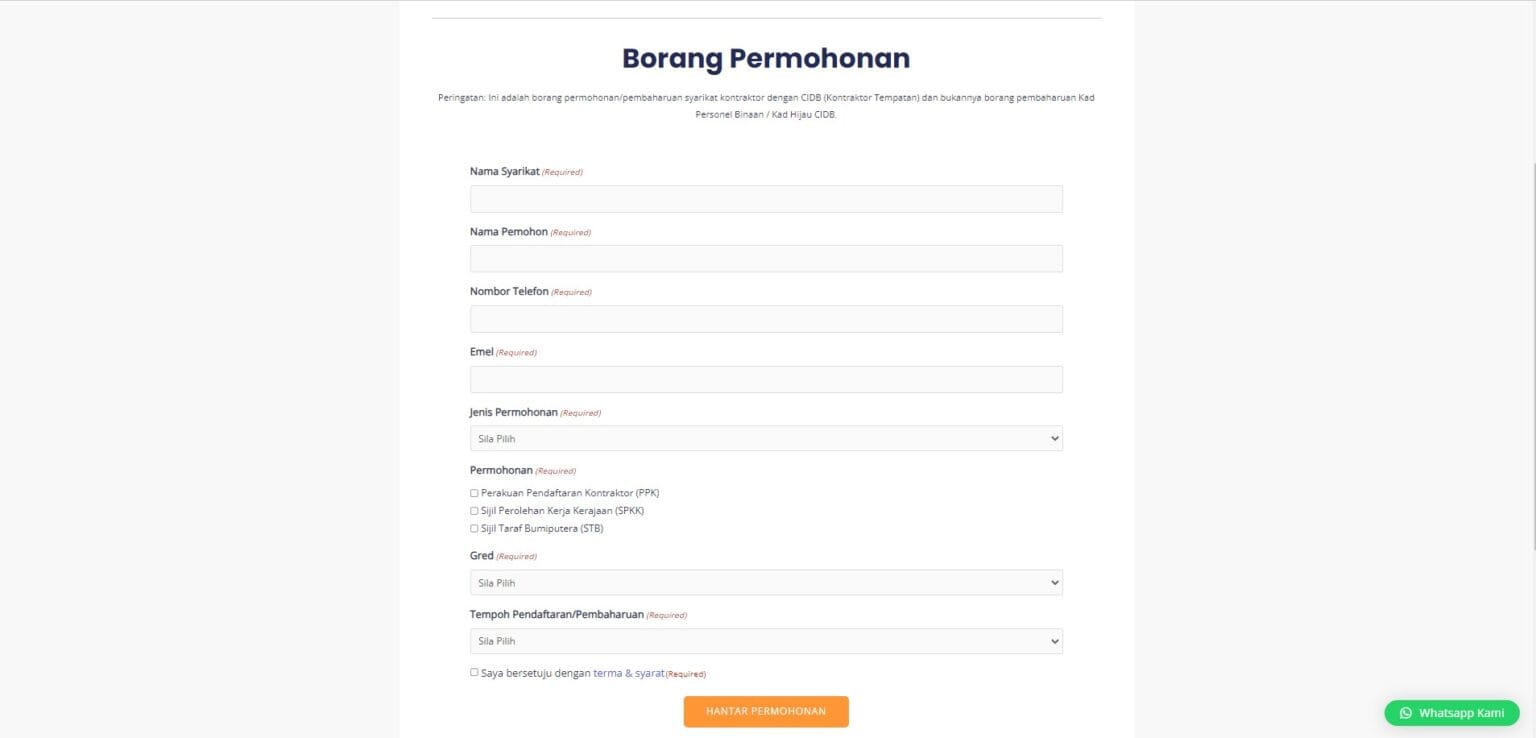Check Perakuan Pendaftaran Kontraktor (PPK)
Image resolution: width=1536 pixels, height=738 pixels.
point(474,492)
